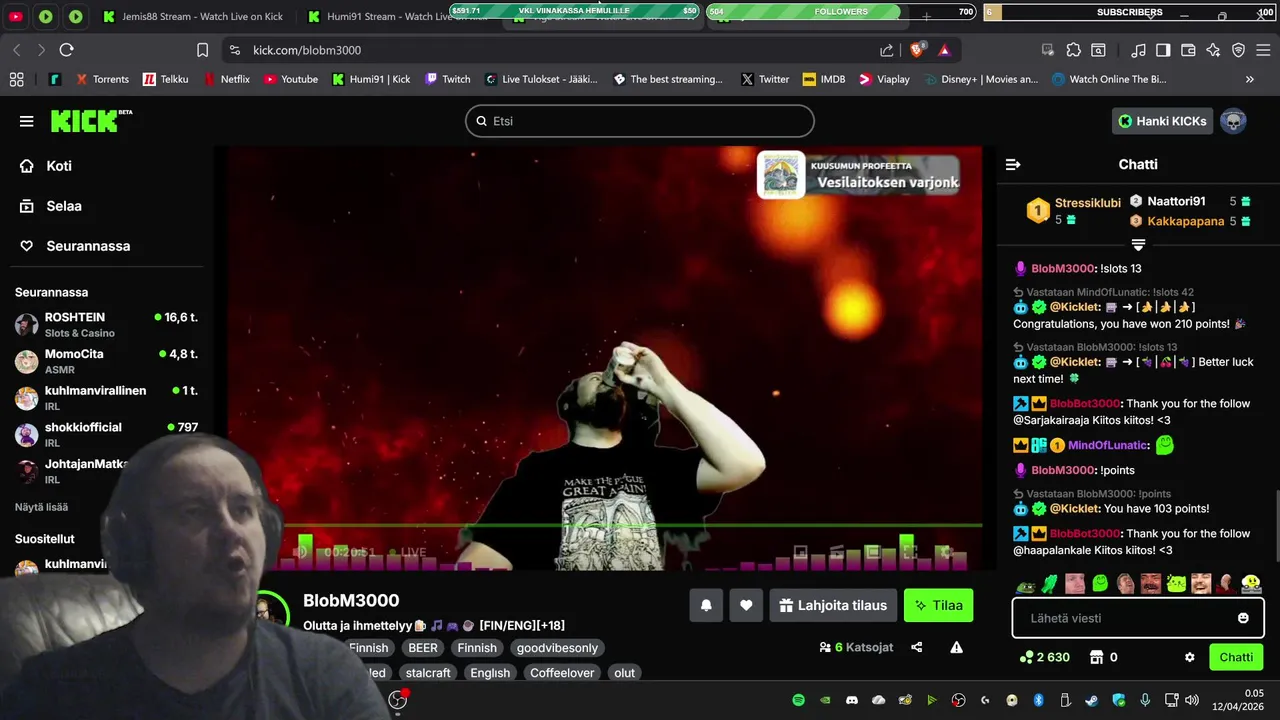Open the Kuusumun Profeetta song overlay
This screenshot has width=1280, height=720.
click(858, 175)
